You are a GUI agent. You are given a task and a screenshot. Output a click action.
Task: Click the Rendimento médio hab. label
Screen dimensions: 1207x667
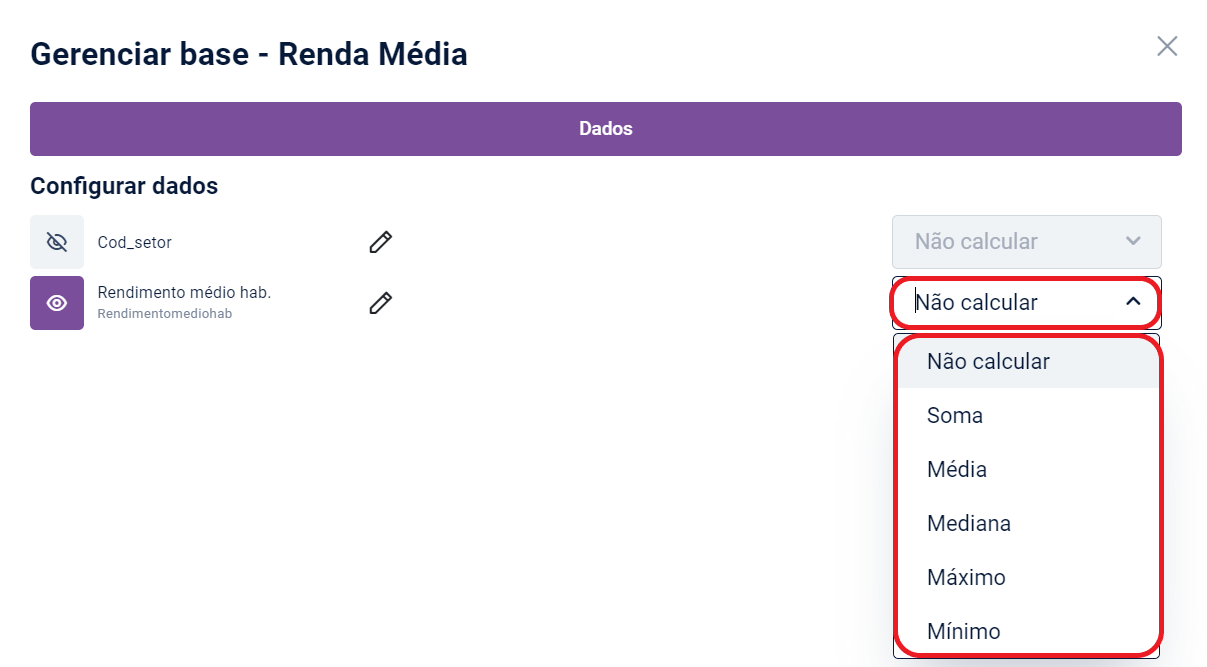(x=184, y=293)
